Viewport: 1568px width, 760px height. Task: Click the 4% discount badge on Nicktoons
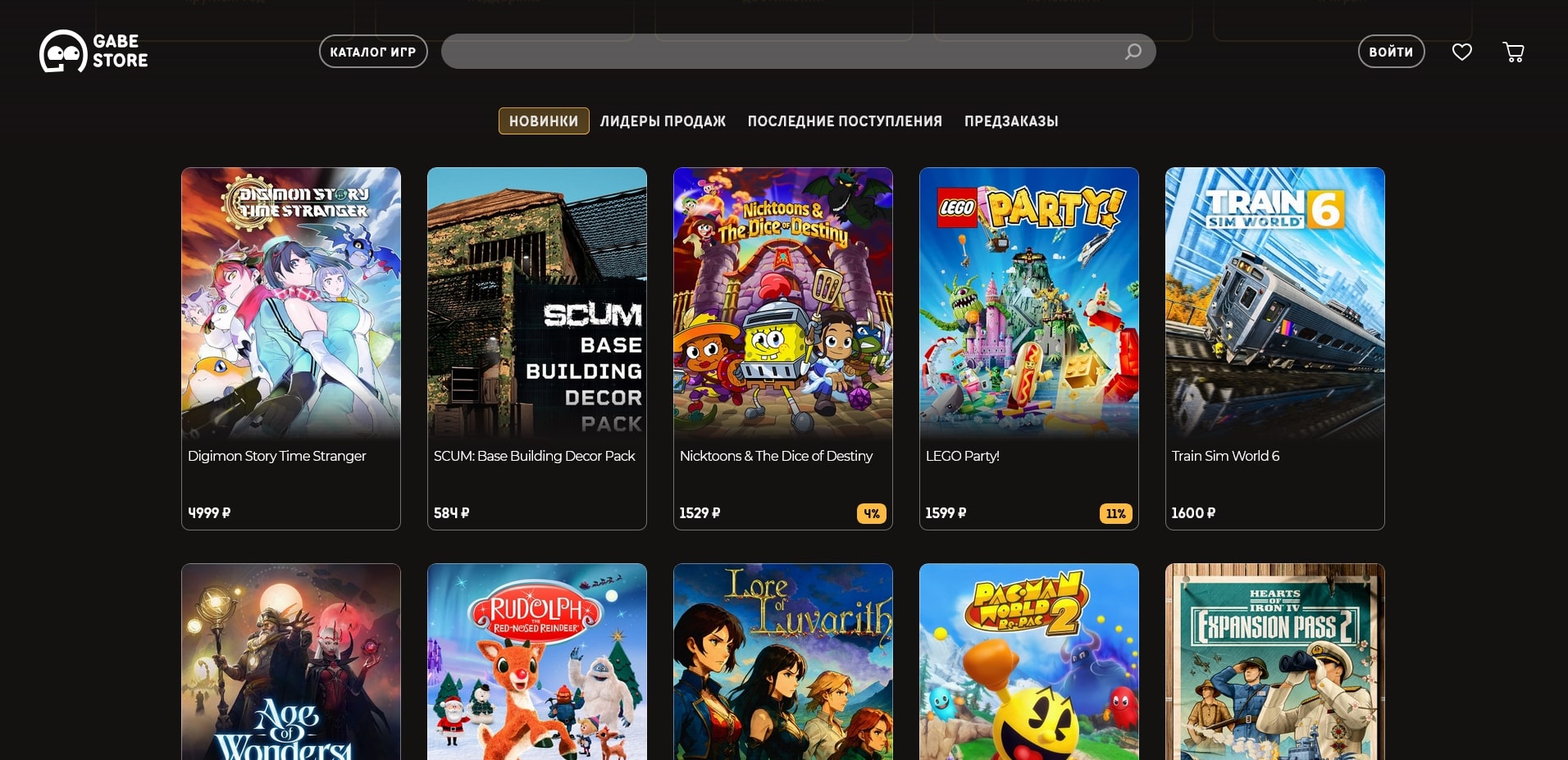[872, 513]
